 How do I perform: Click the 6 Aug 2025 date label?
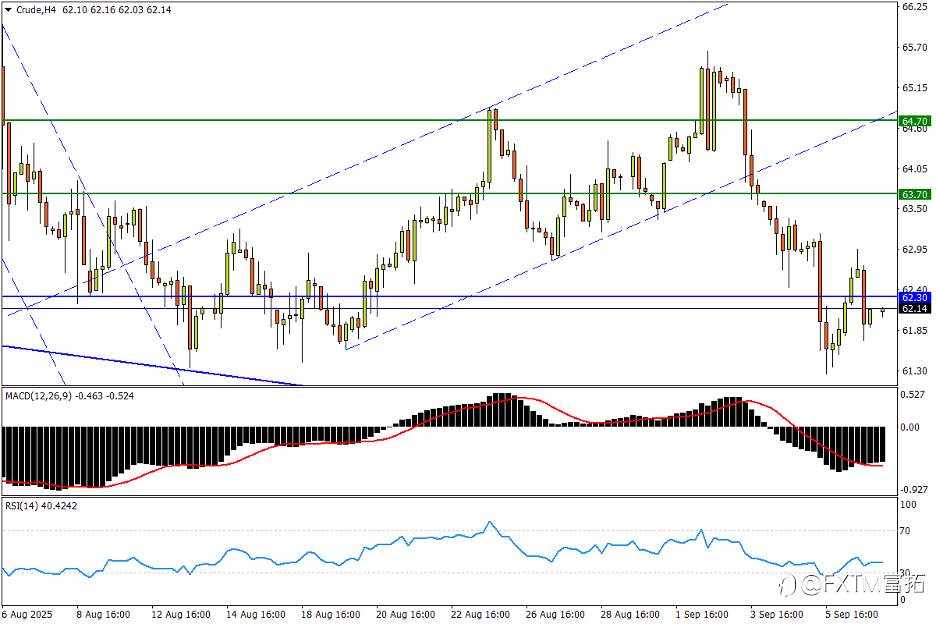pos(27,614)
